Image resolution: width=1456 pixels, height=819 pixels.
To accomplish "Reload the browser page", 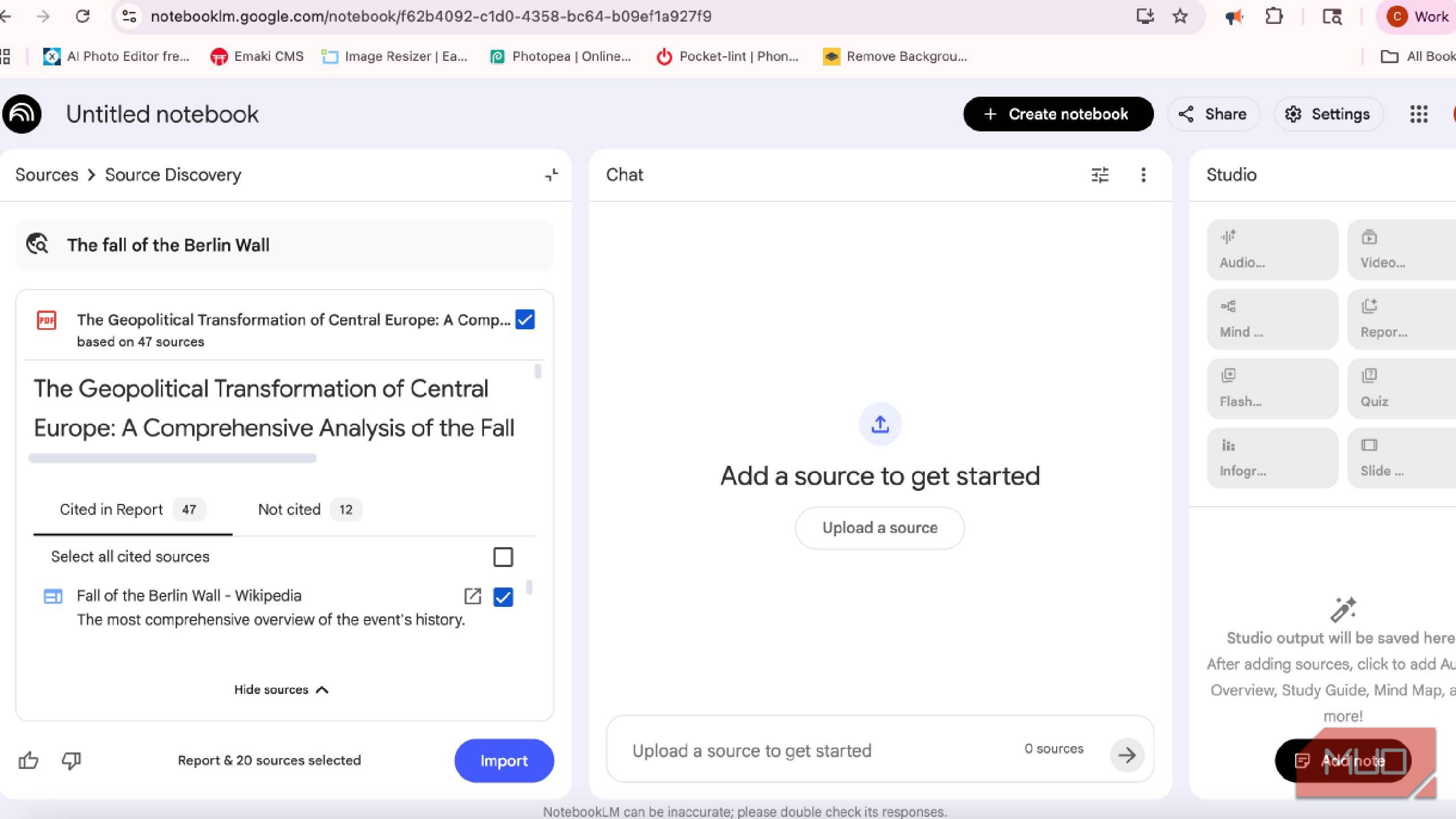I will pos(83,16).
